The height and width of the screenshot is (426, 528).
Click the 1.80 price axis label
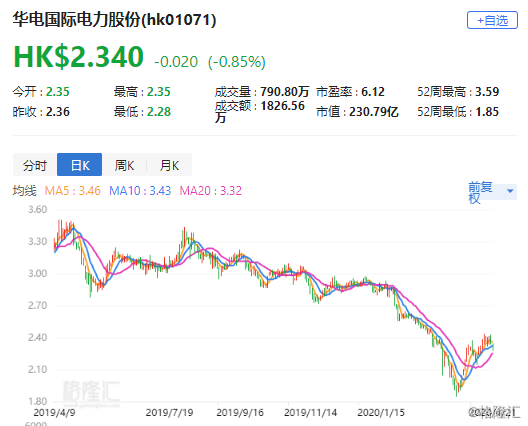37,401
